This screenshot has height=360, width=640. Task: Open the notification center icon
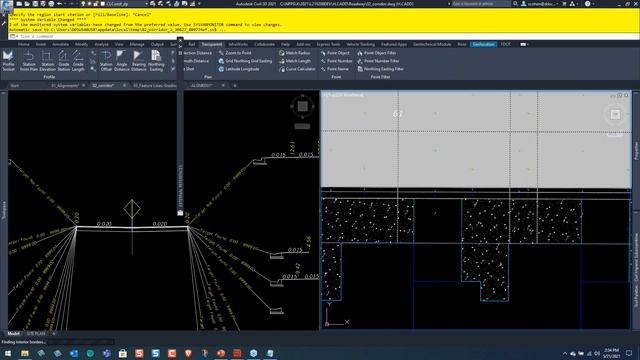click(629, 353)
